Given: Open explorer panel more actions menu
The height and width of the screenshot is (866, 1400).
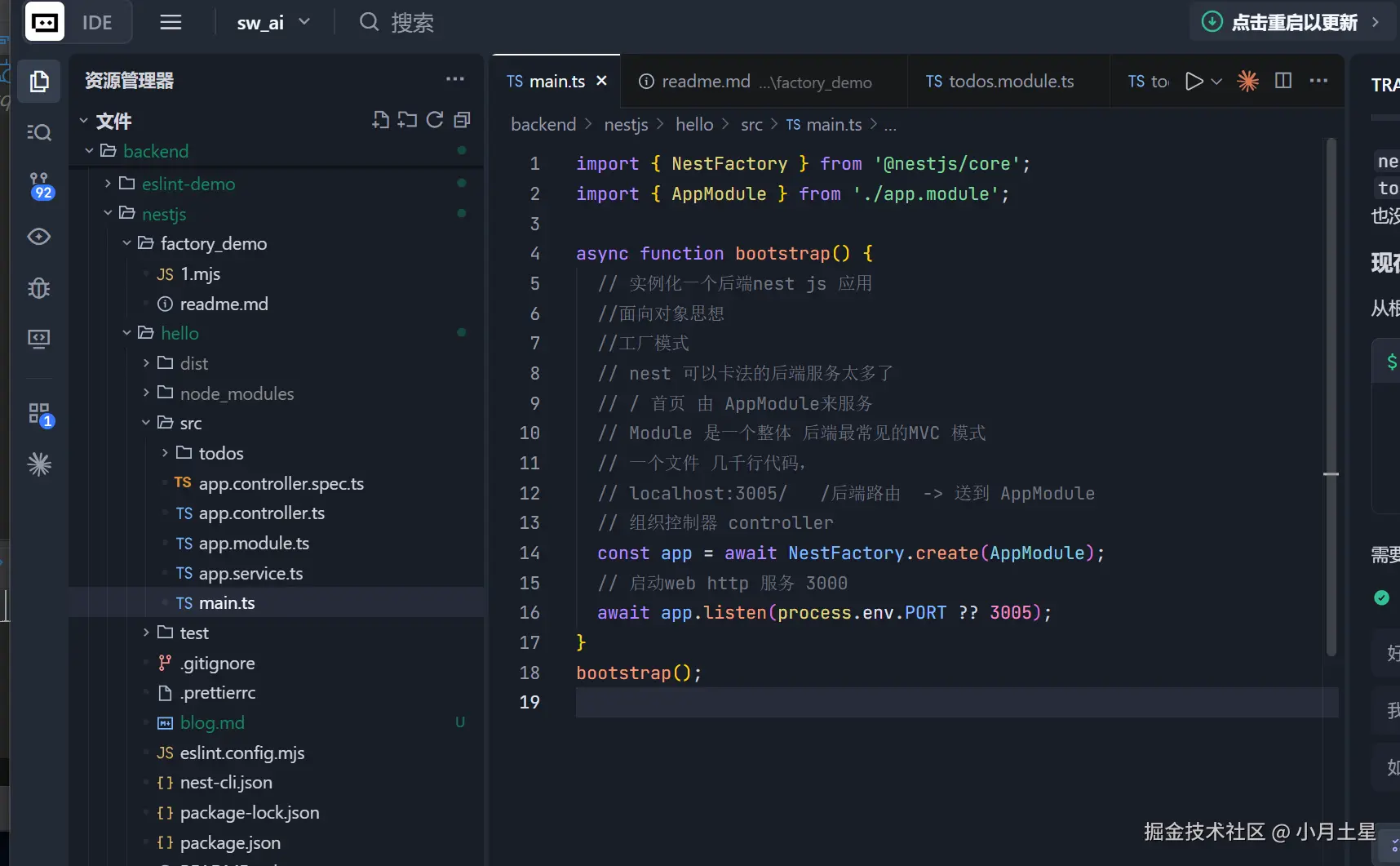Looking at the screenshot, I should pos(454,79).
